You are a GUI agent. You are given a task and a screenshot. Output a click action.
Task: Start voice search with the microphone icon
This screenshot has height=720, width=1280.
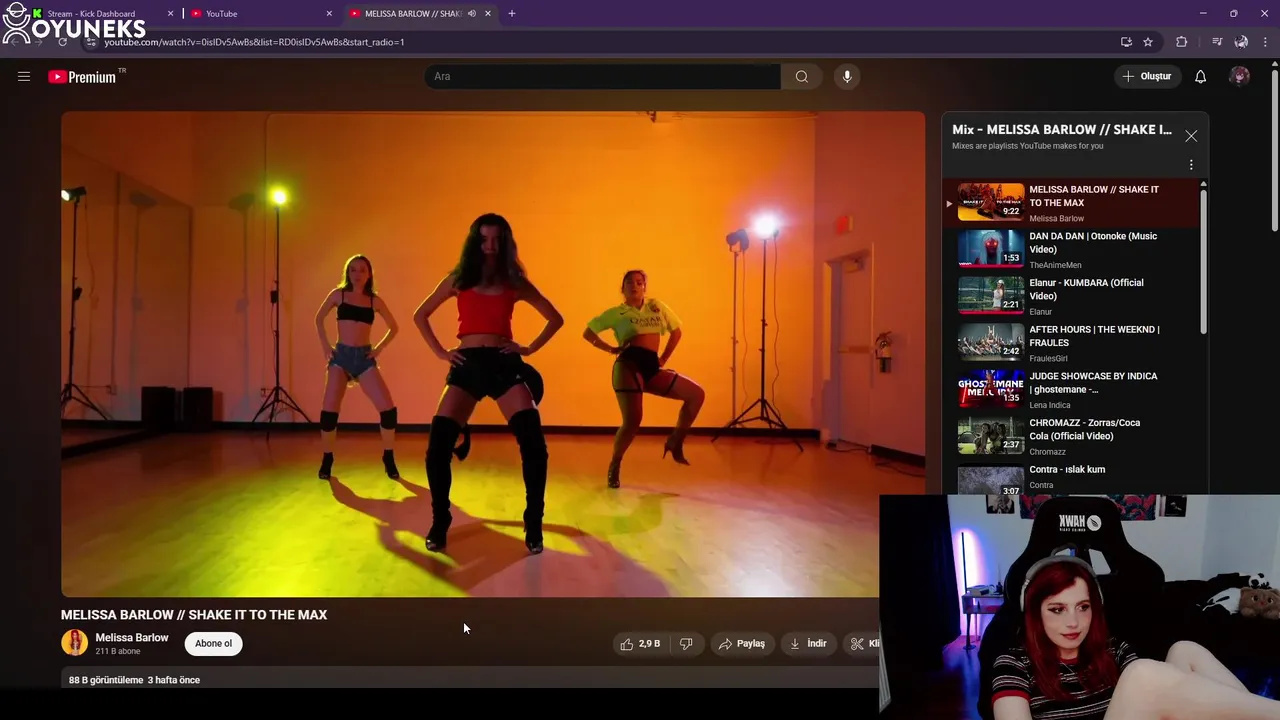[847, 76]
